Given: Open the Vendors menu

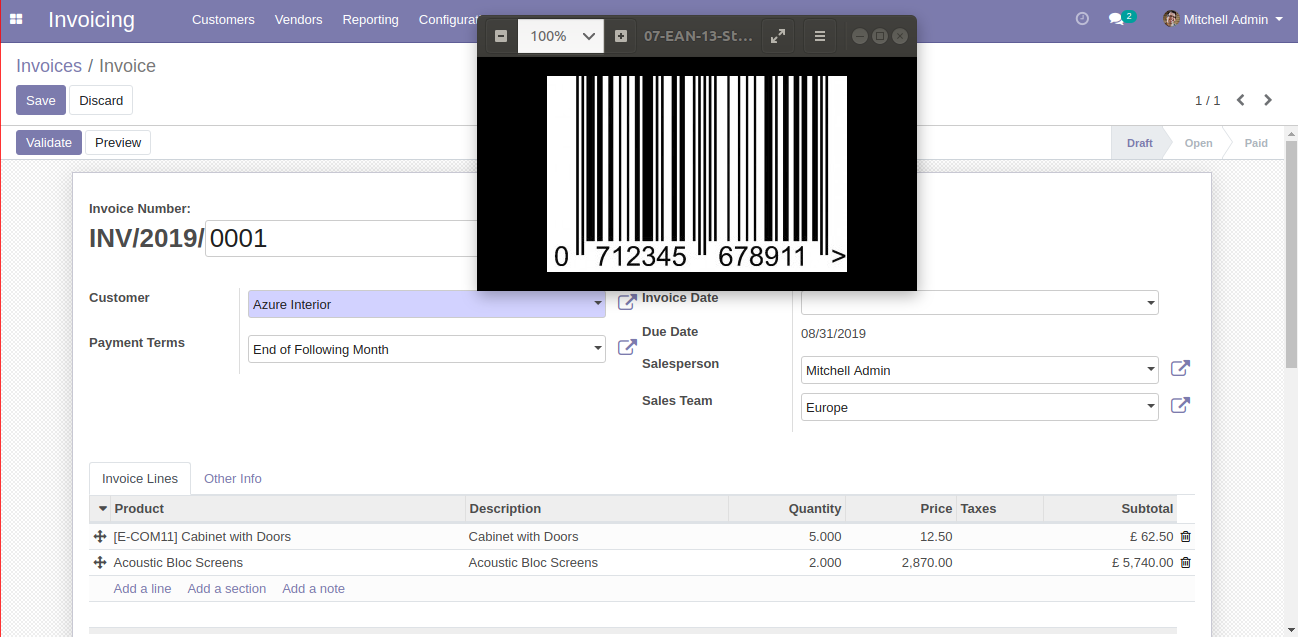Looking at the screenshot, I should pos(299,19).
